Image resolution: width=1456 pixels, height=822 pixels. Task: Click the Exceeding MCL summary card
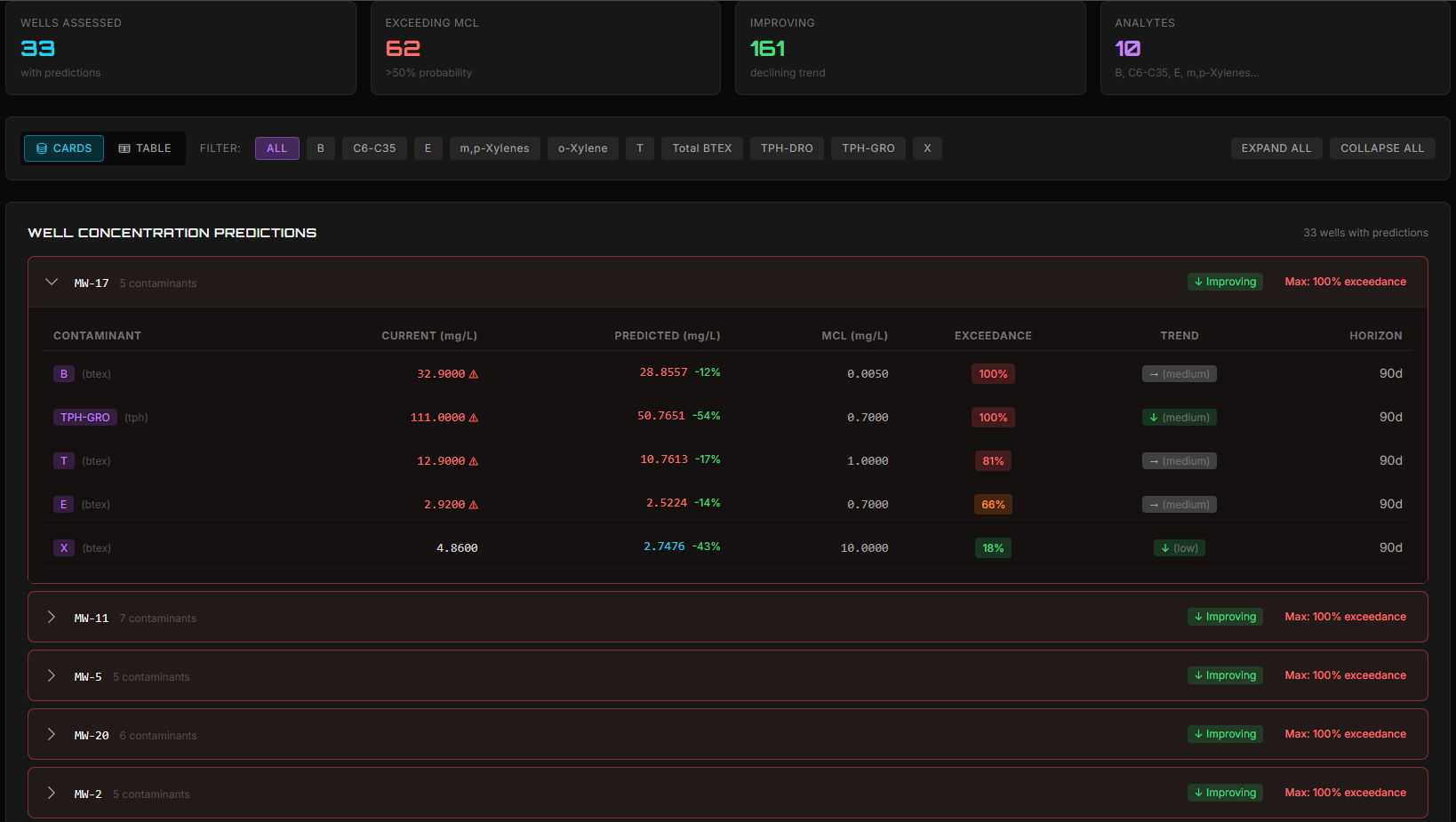coord(545,48)
